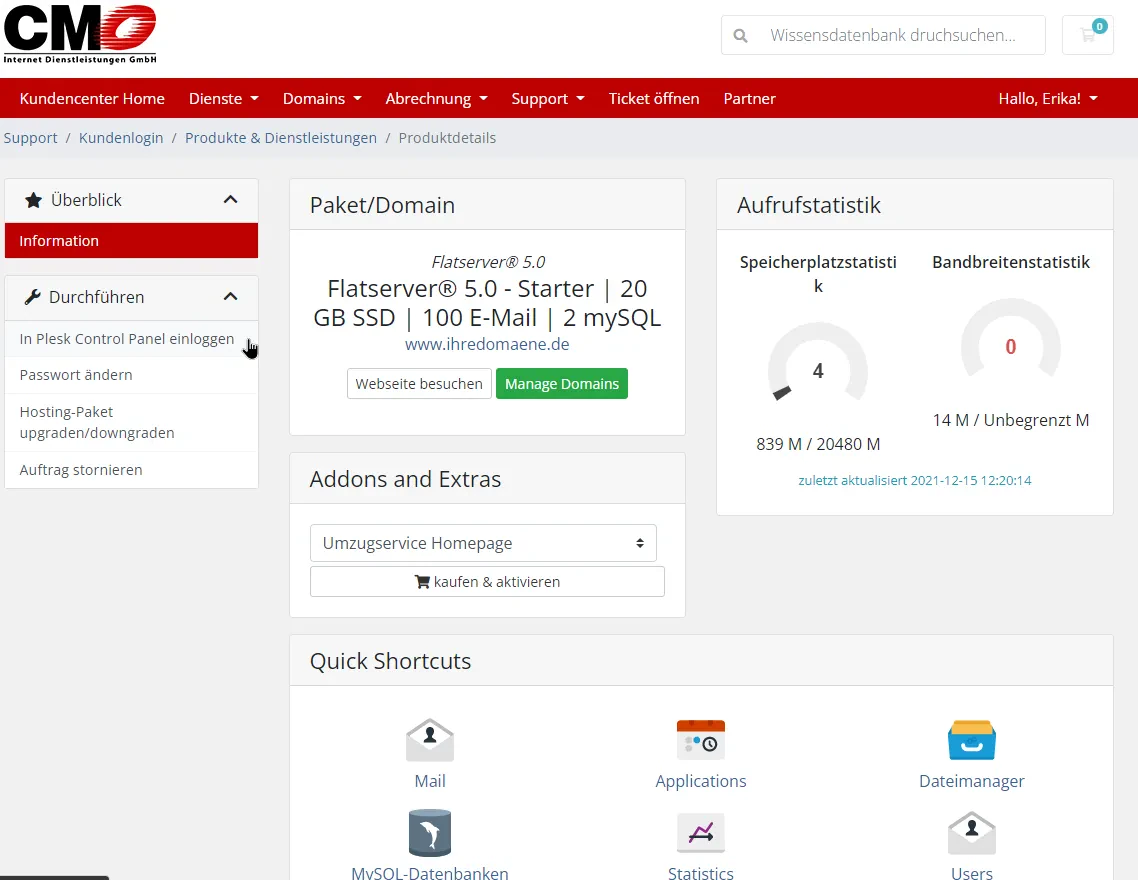Image resolution: width=1138 pixels, height=880 pixels.
Task: Open the Domains dropdown menu
Action: coord(322,99)
